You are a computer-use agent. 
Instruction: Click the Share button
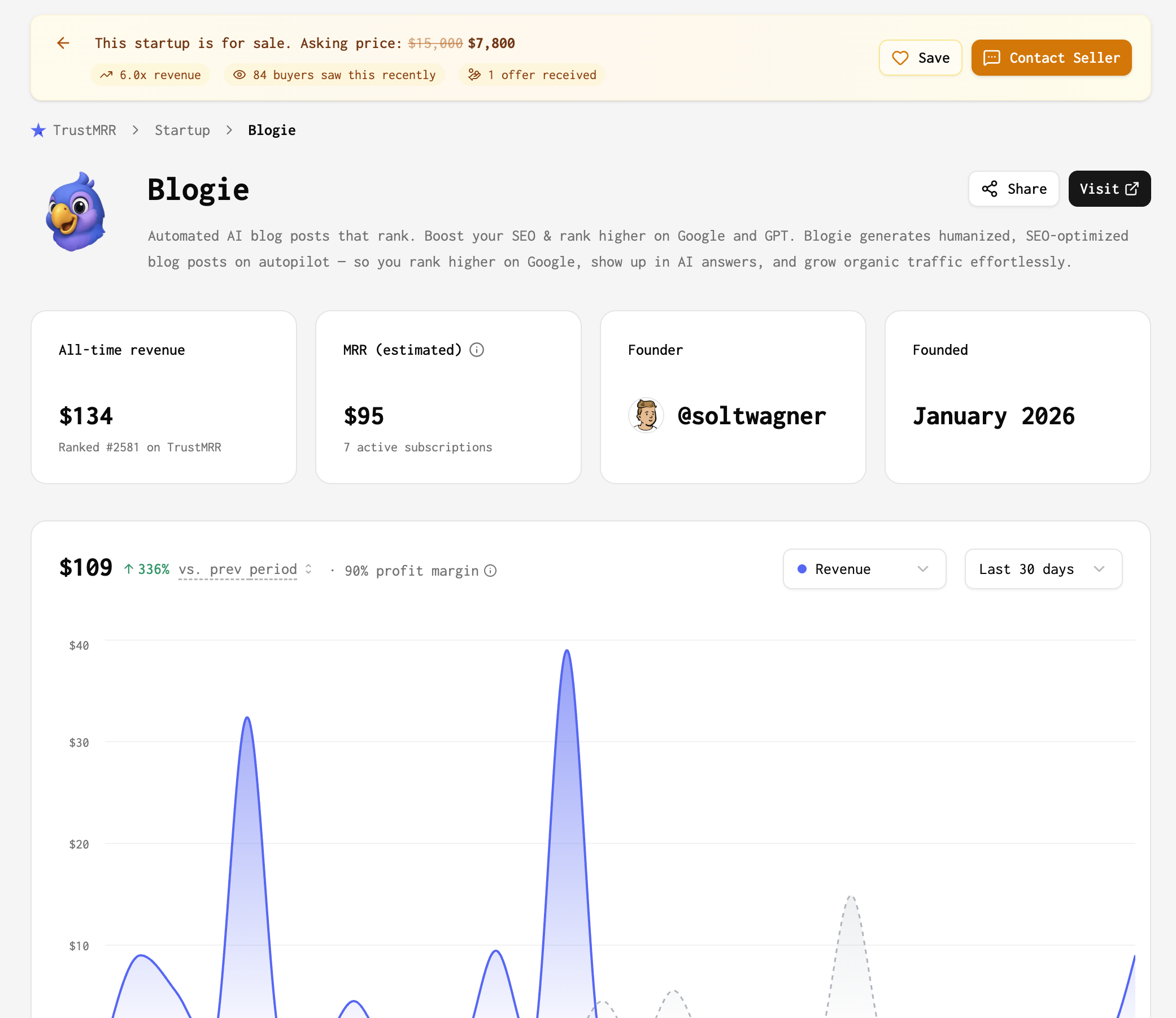pyautogui.click(x=1013, y=189)
